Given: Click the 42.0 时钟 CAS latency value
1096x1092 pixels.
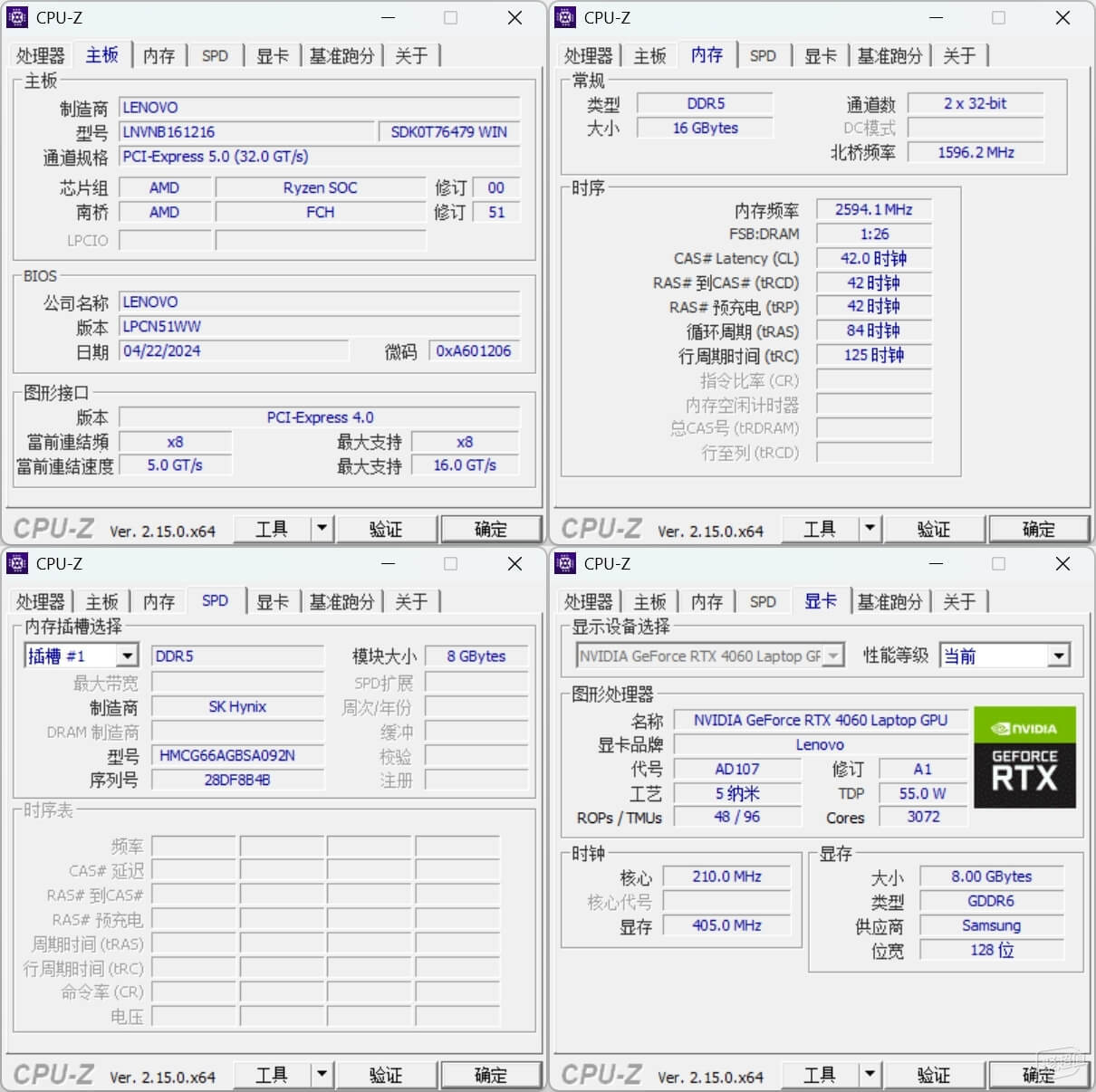Looking at the screenshot, I should pyautogui.click(x=873, y=258).
